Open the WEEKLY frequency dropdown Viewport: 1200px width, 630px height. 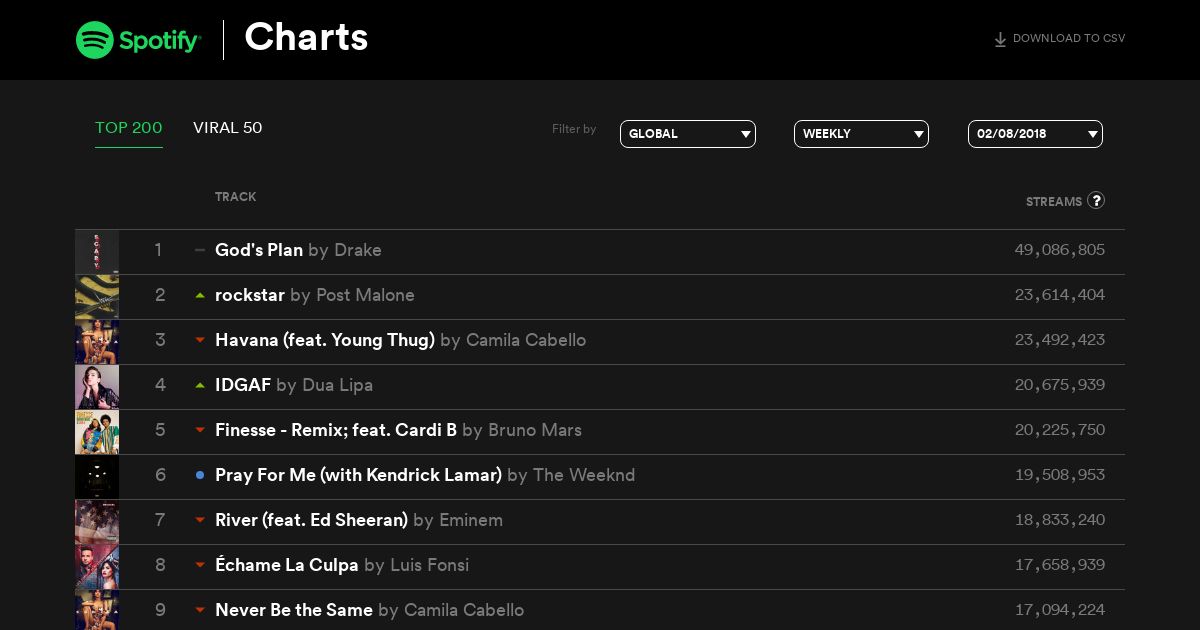pyautogui.click(x=861, y=134)
